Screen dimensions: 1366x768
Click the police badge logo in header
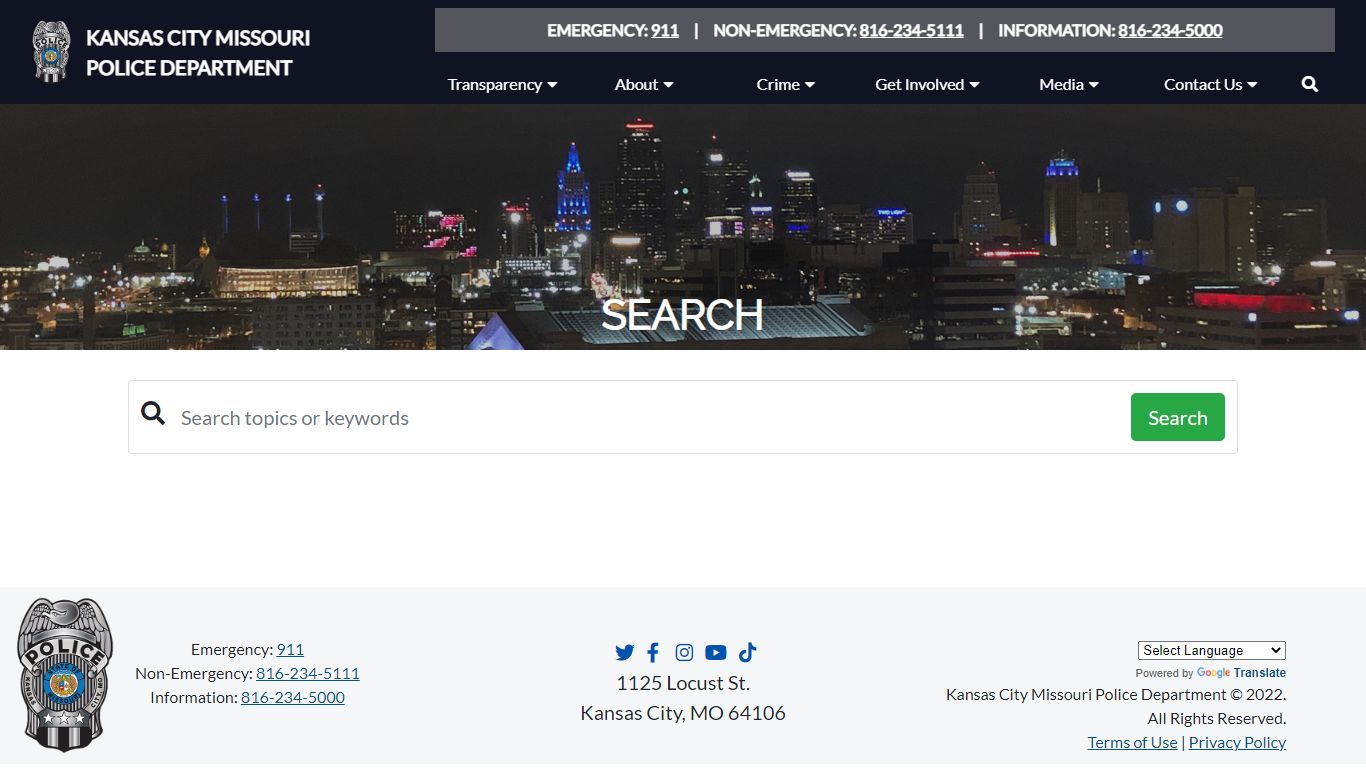coord(51,51)
